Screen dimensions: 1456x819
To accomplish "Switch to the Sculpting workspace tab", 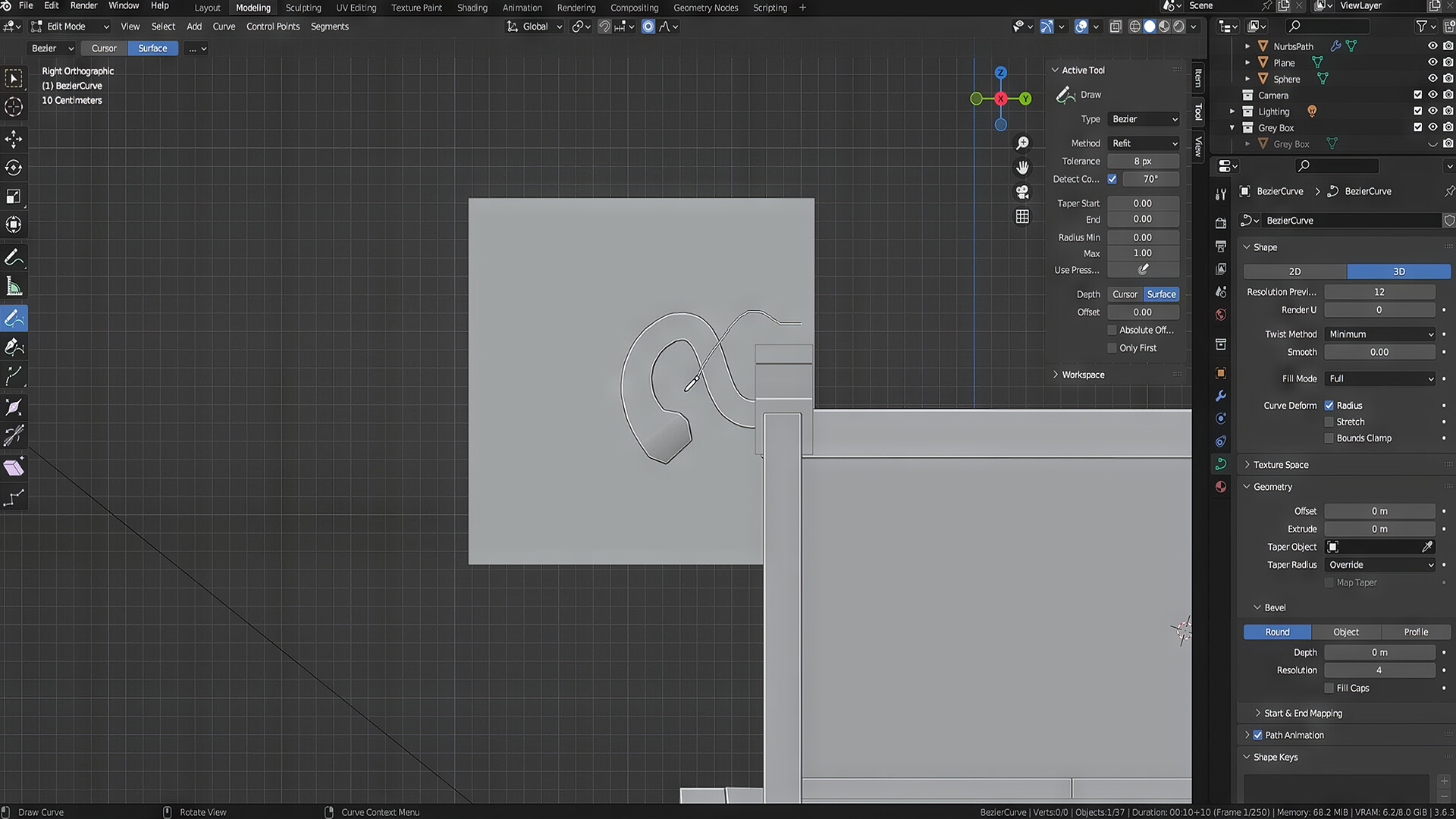I will (303, 8).
